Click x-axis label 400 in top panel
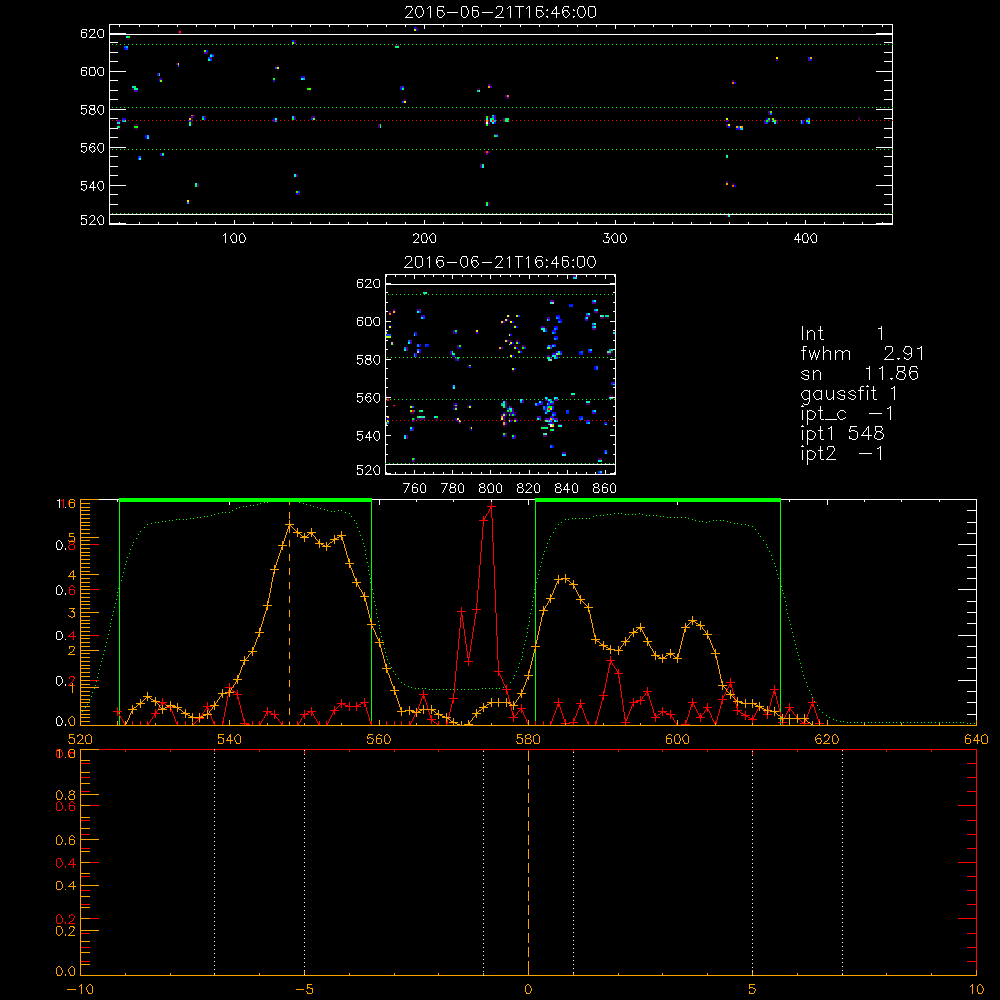The image size is (1000, 1000). pos(805,238)
